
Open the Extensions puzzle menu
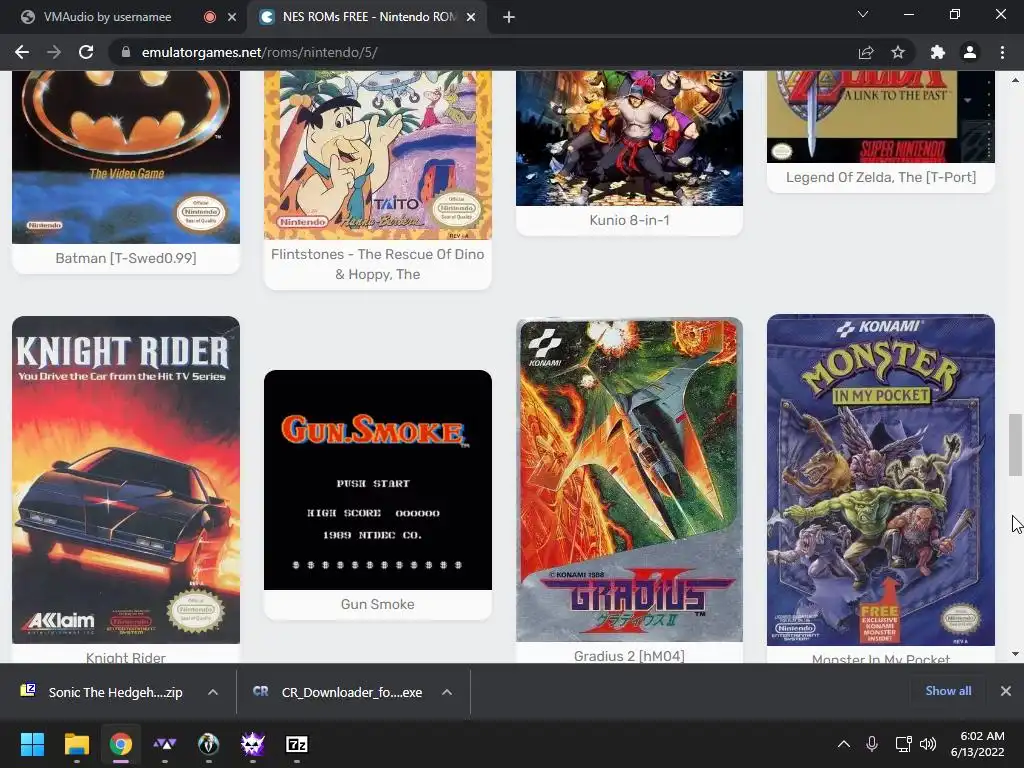tap(938, 52)
